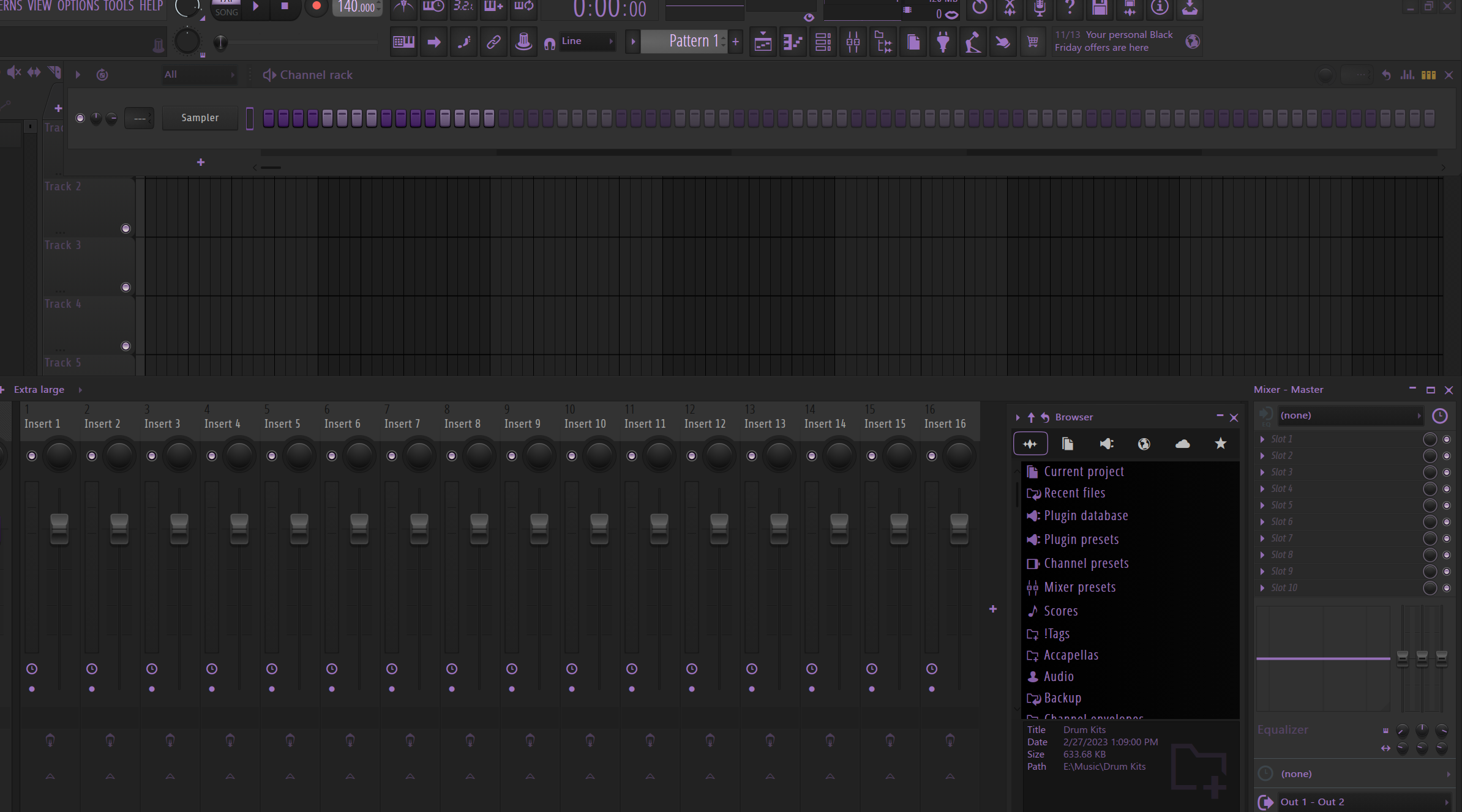Click the Channel rack toolbar icon

click(x=823, y=42)
